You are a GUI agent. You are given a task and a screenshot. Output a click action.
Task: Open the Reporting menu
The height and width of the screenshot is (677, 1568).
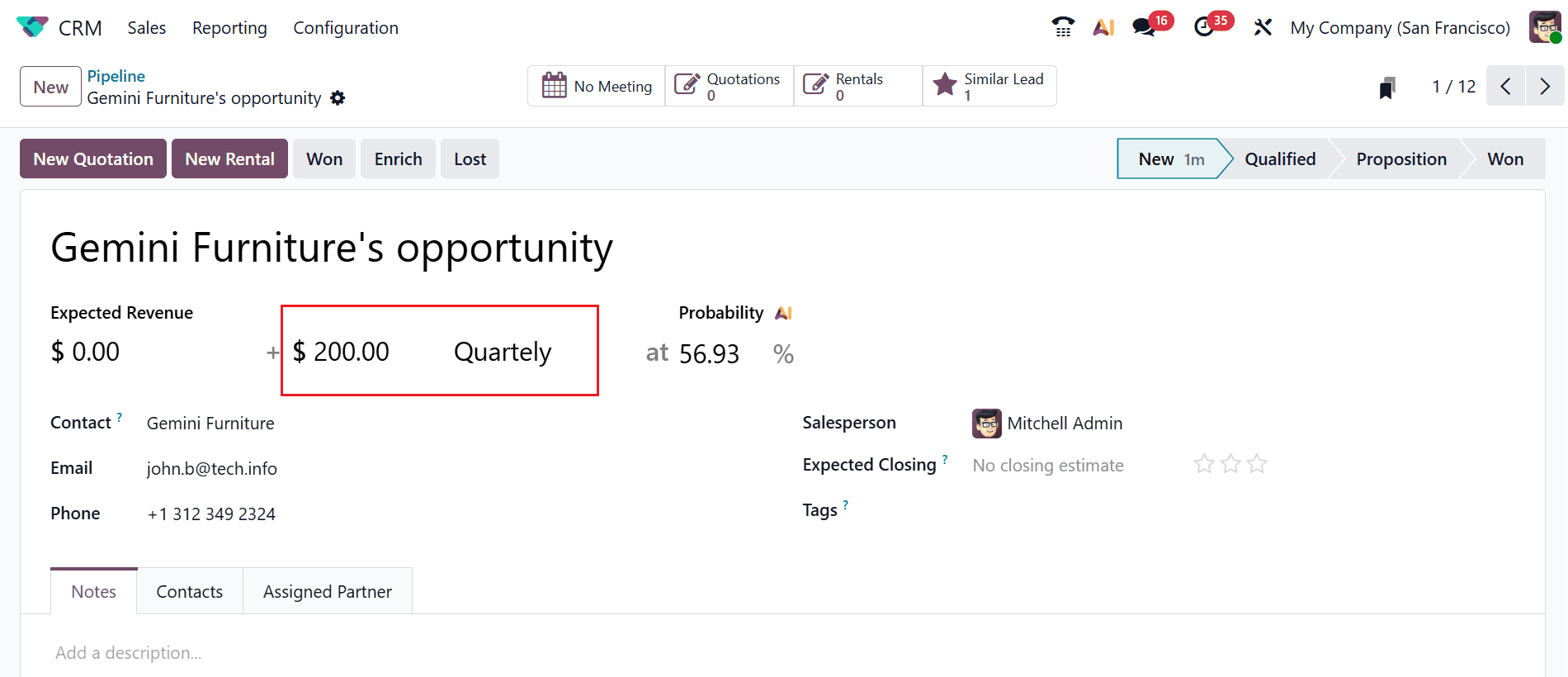point(229,27)
